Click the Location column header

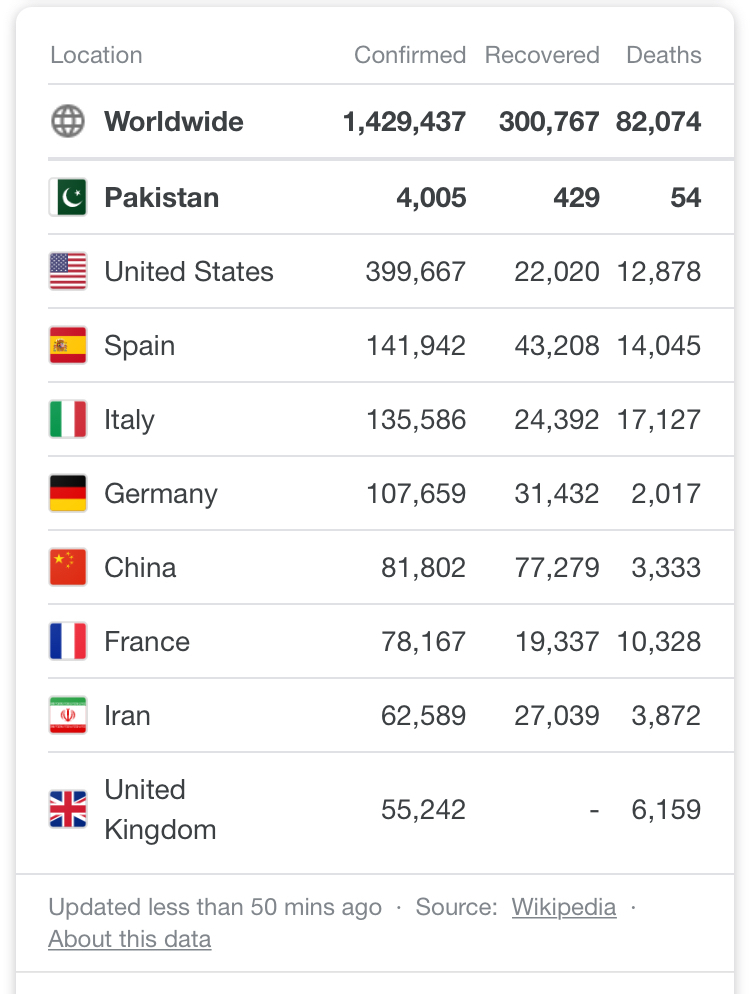click(96, 55)
